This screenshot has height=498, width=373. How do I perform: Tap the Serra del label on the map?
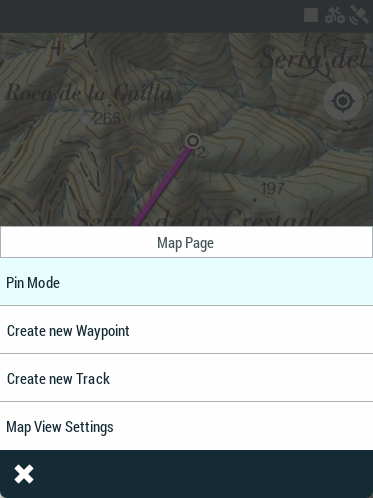tap(313, 61)
